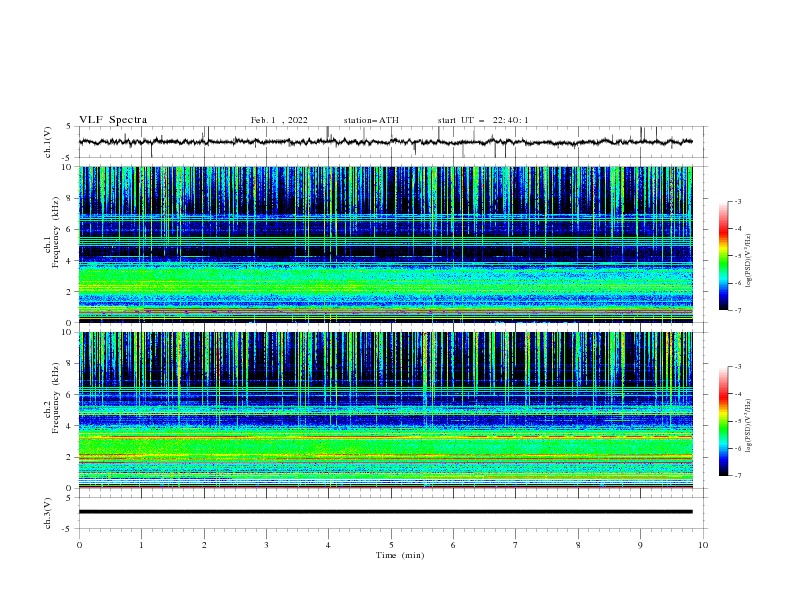Click the "ch.1(V)" waveform axis label

click(x=48, y=142)
